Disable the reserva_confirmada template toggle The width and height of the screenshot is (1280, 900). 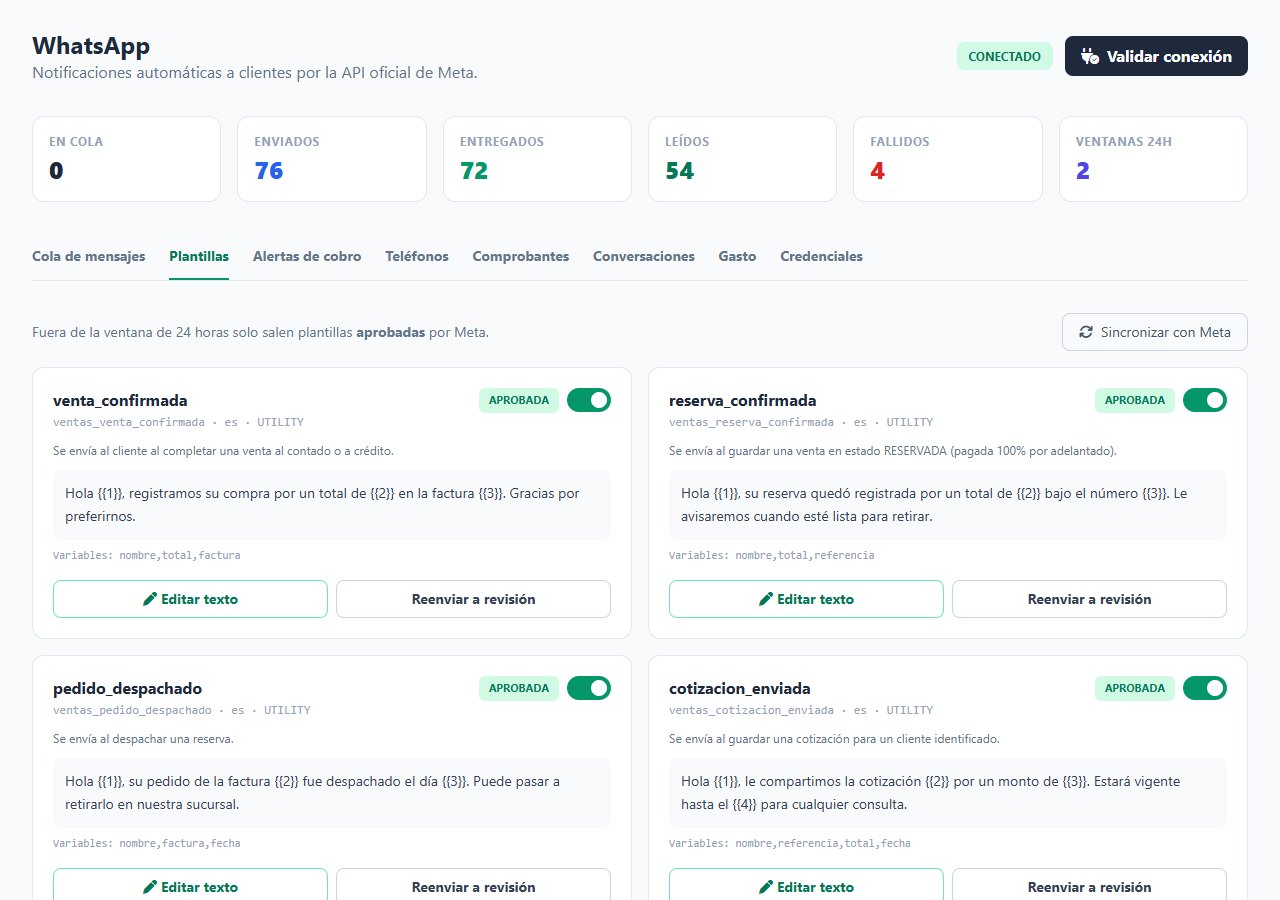pyautogui.click(x=1205, y=400)
